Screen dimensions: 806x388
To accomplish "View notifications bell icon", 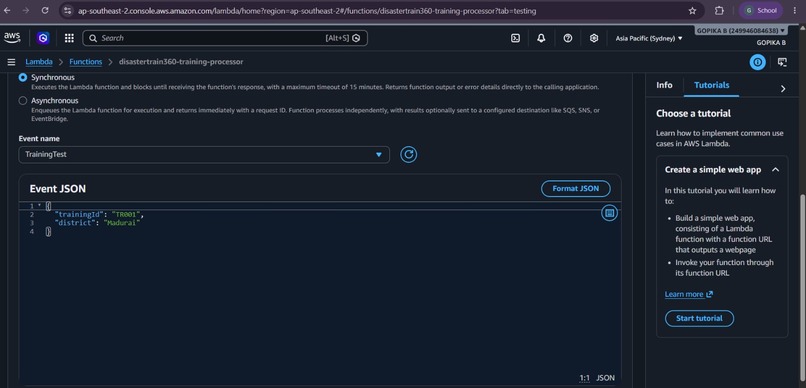I will point(541,38).
